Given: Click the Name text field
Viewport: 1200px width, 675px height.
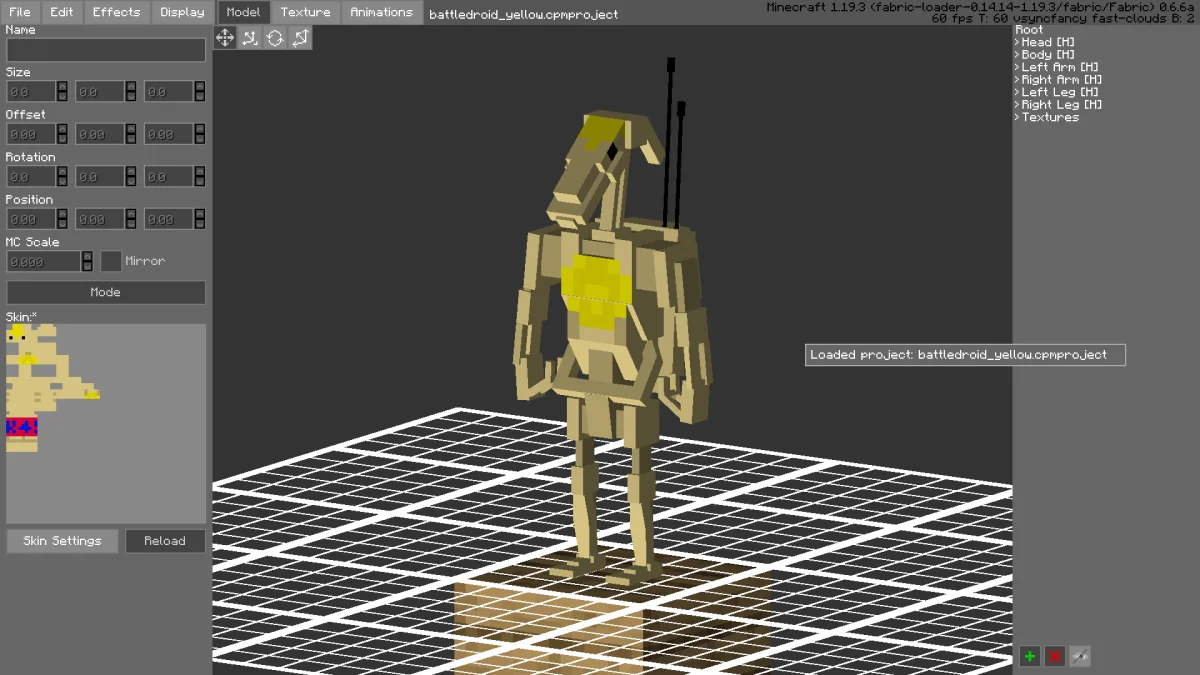Looking at the screenshot, I should (106, 50).
